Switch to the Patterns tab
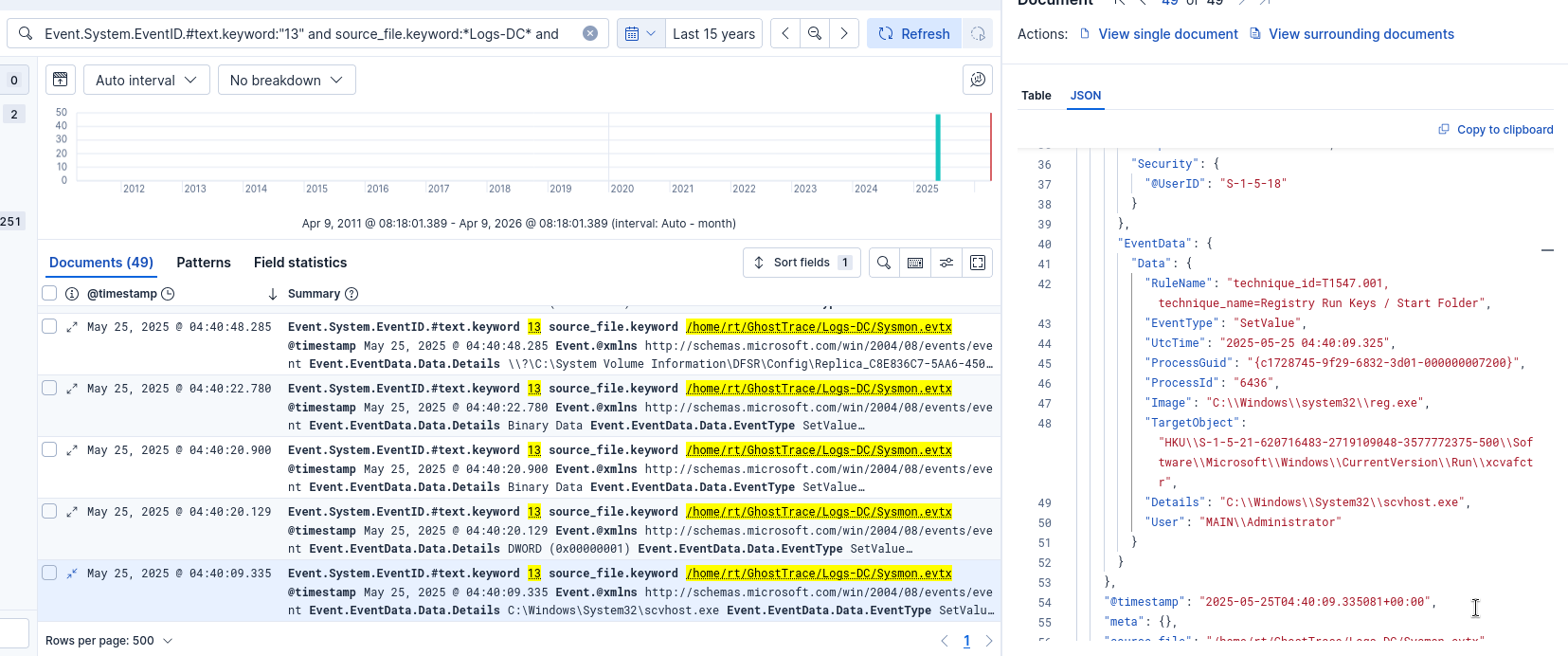 tap(204, 263)
